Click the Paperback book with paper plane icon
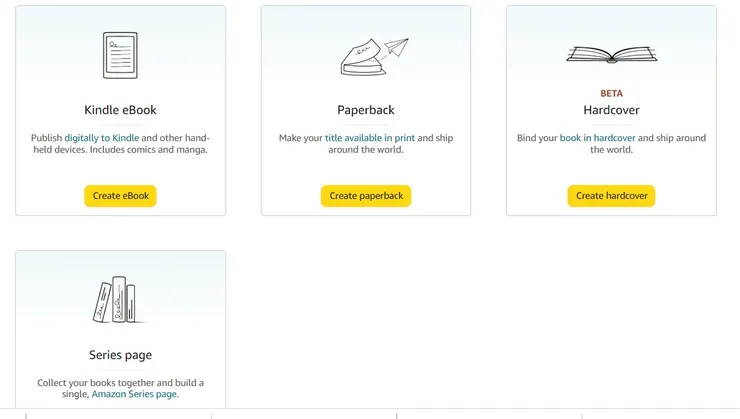Screen dimensions: 740x419 [x=366, y=56]
